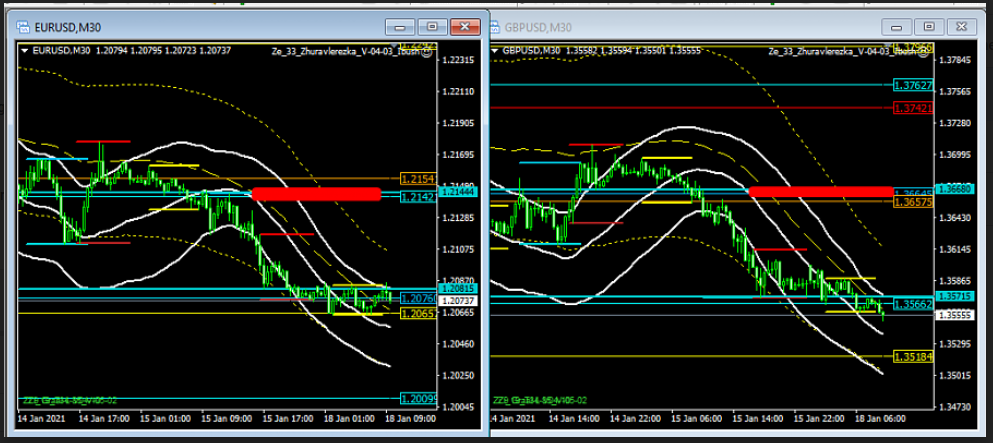Click the EURUSD chart window icon
The width and height of the screenshot is (993, 443).
22,27
